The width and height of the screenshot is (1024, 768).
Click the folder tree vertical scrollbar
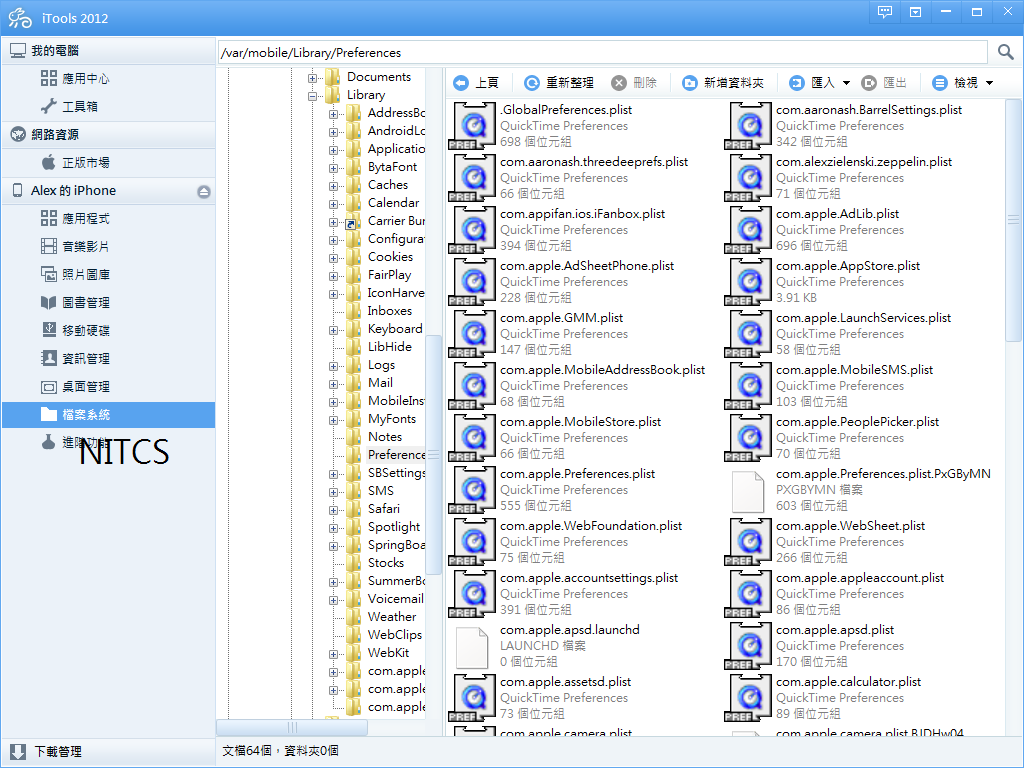(x=433, y=454)
